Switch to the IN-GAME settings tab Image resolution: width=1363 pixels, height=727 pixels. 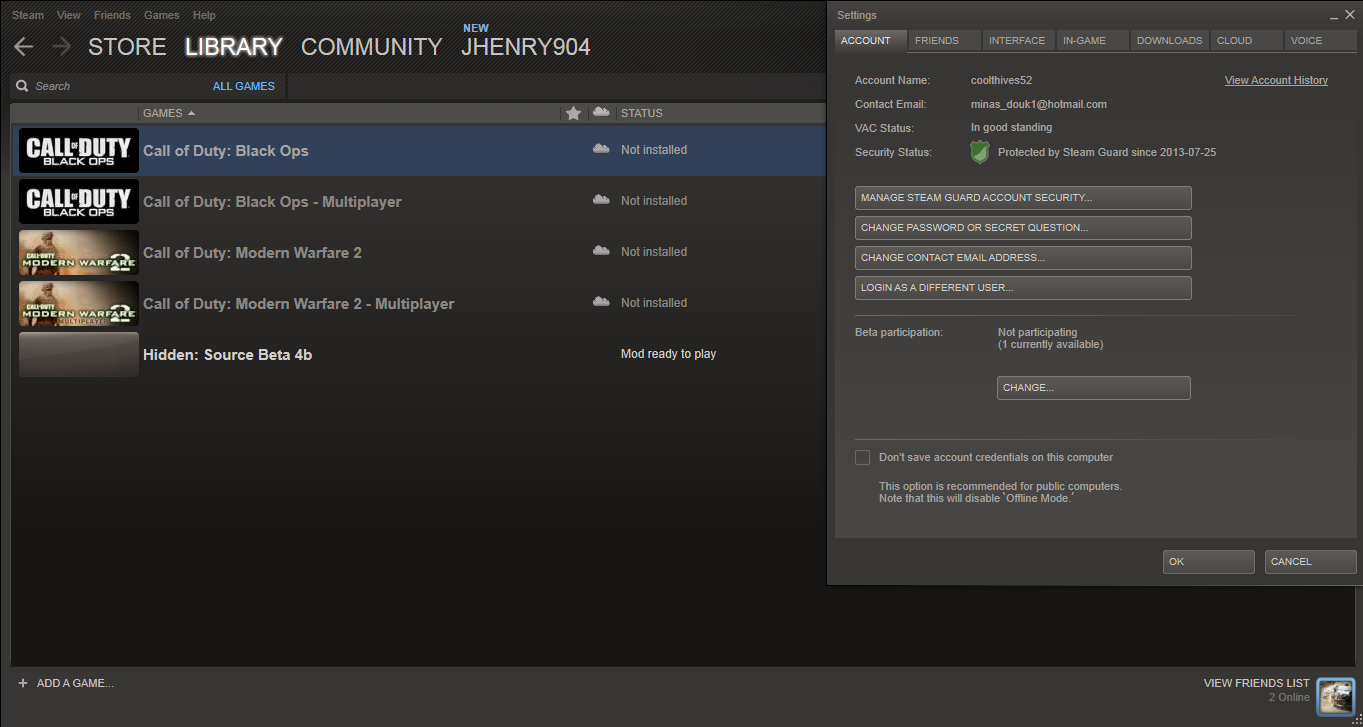point(1093,40)
